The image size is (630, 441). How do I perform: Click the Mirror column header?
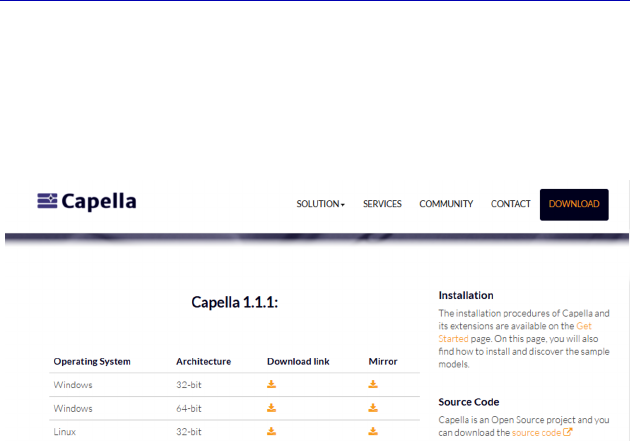coord(383,361)
